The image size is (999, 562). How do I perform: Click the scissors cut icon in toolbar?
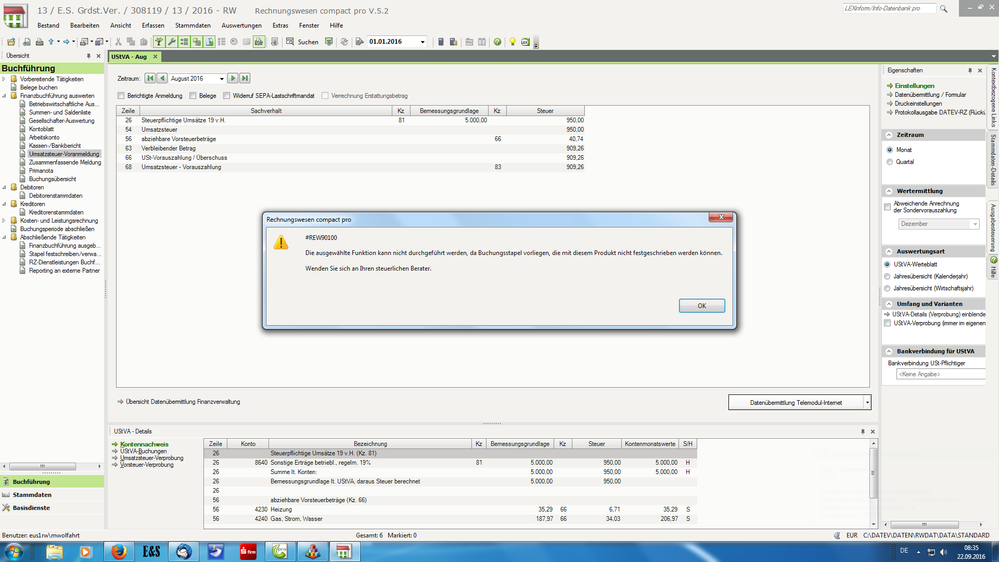pos(118,42)
